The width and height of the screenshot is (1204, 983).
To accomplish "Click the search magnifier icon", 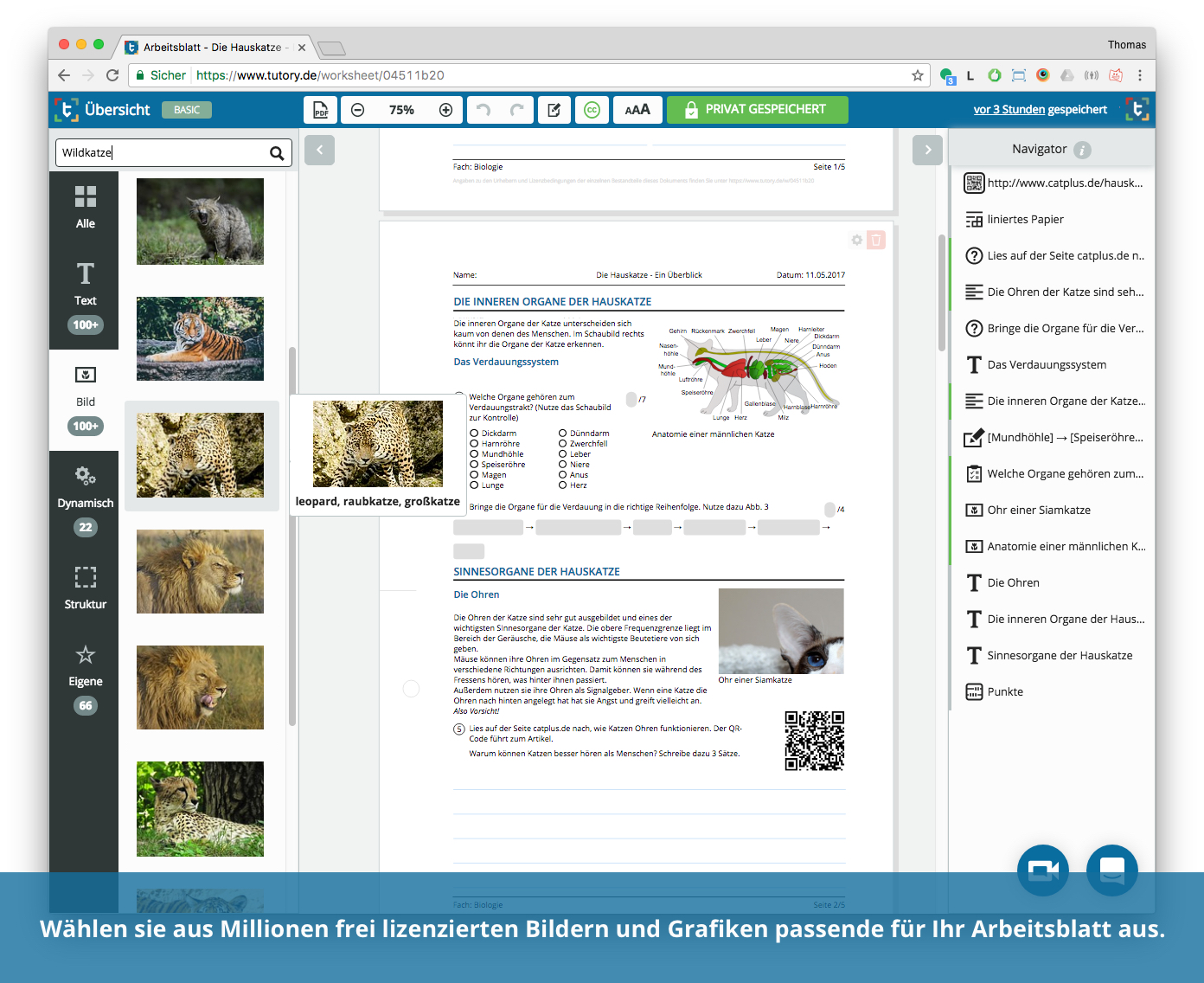I will point(277,153).
